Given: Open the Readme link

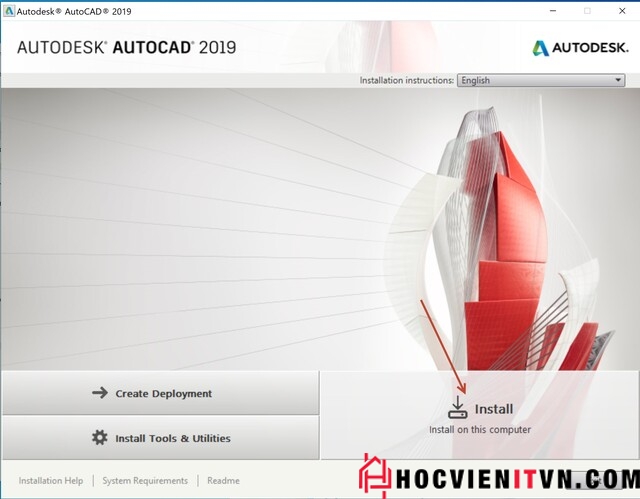Looking at the screenshot, I should coord(223,481).
